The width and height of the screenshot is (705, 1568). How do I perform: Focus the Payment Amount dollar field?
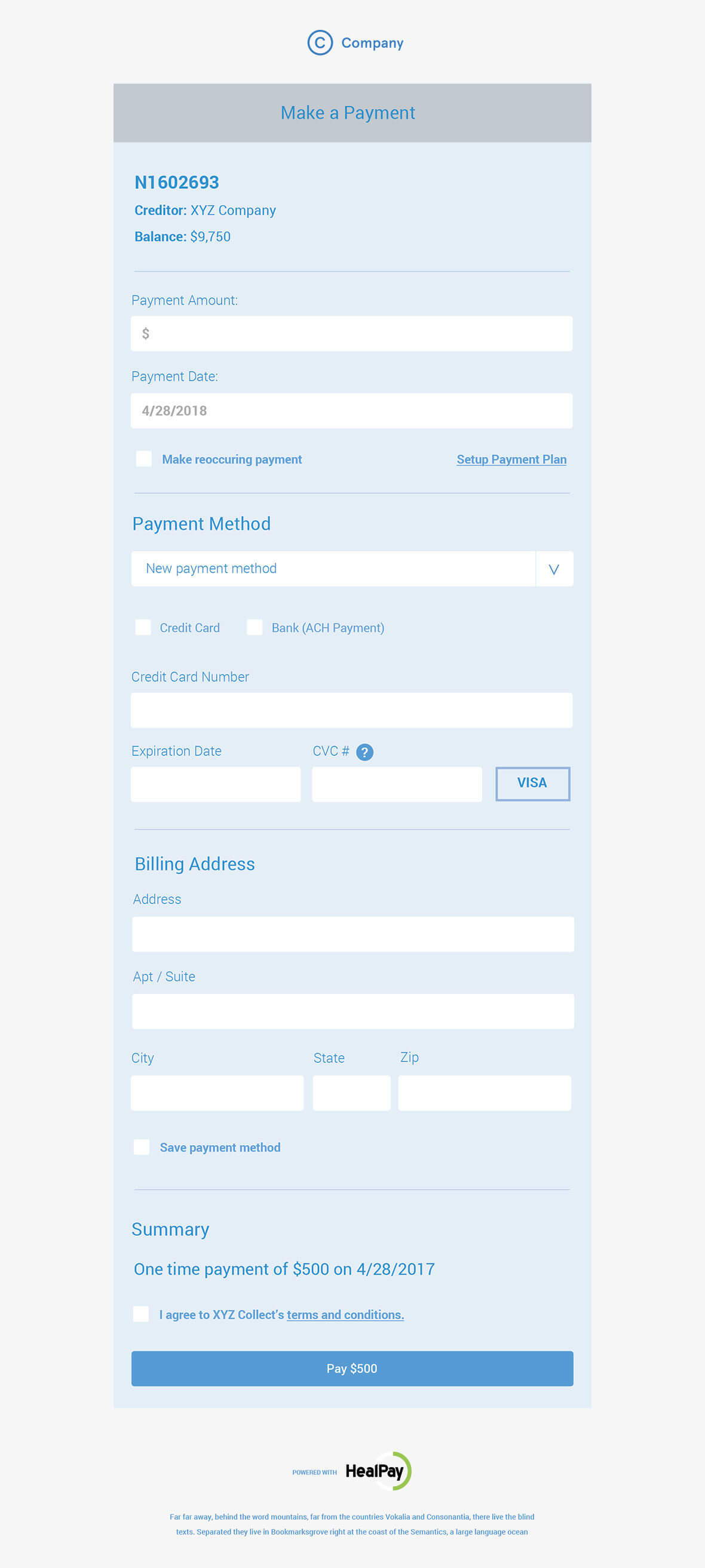point(351,333)
